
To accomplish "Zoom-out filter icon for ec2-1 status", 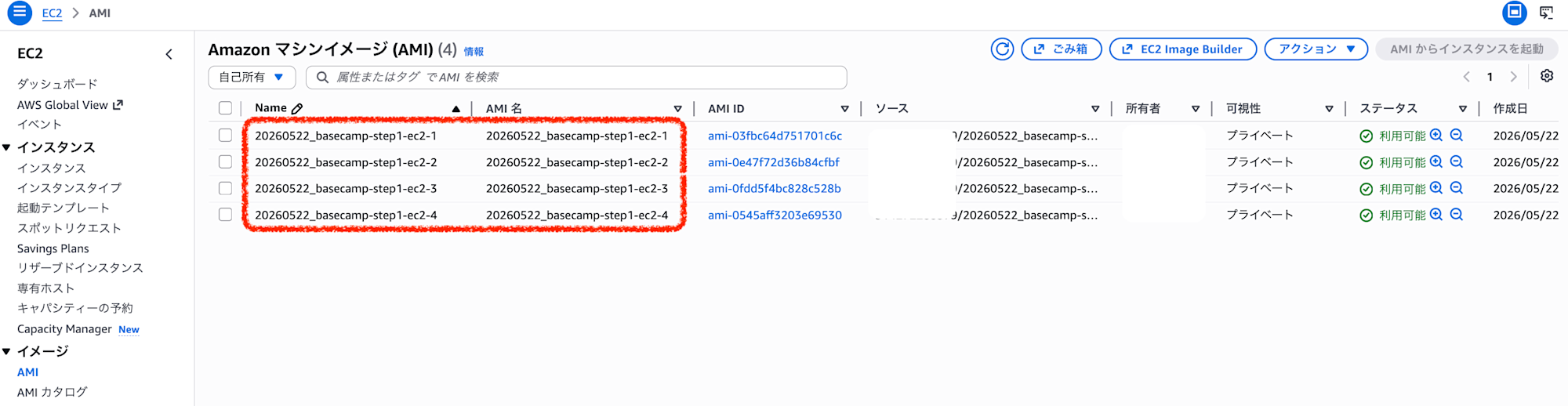I will (1457, 135).
